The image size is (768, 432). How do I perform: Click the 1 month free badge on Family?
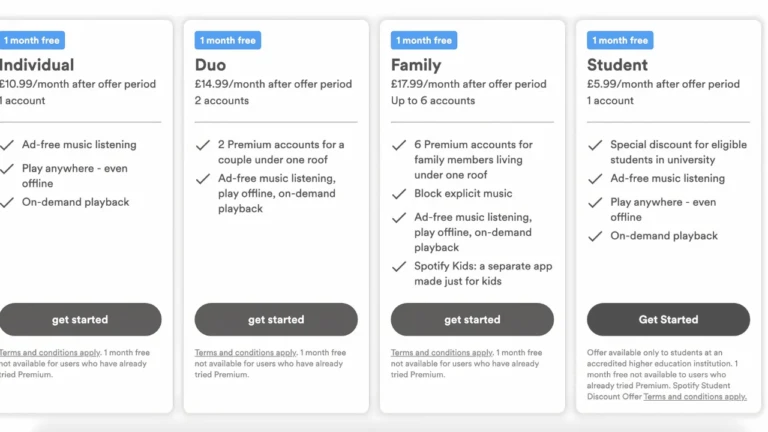click(424, 41)
